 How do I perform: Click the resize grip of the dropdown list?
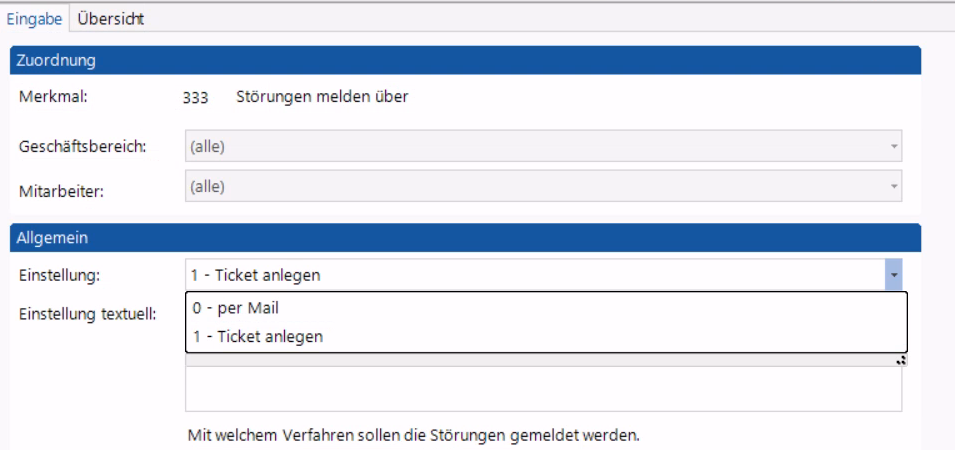click(x=901, y=360)
